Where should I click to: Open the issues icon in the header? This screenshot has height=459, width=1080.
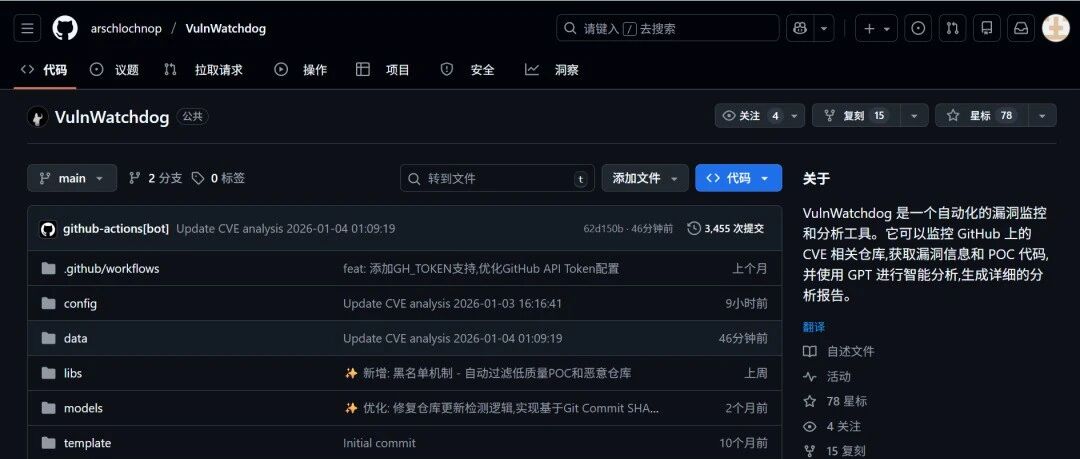click(918, 28)
